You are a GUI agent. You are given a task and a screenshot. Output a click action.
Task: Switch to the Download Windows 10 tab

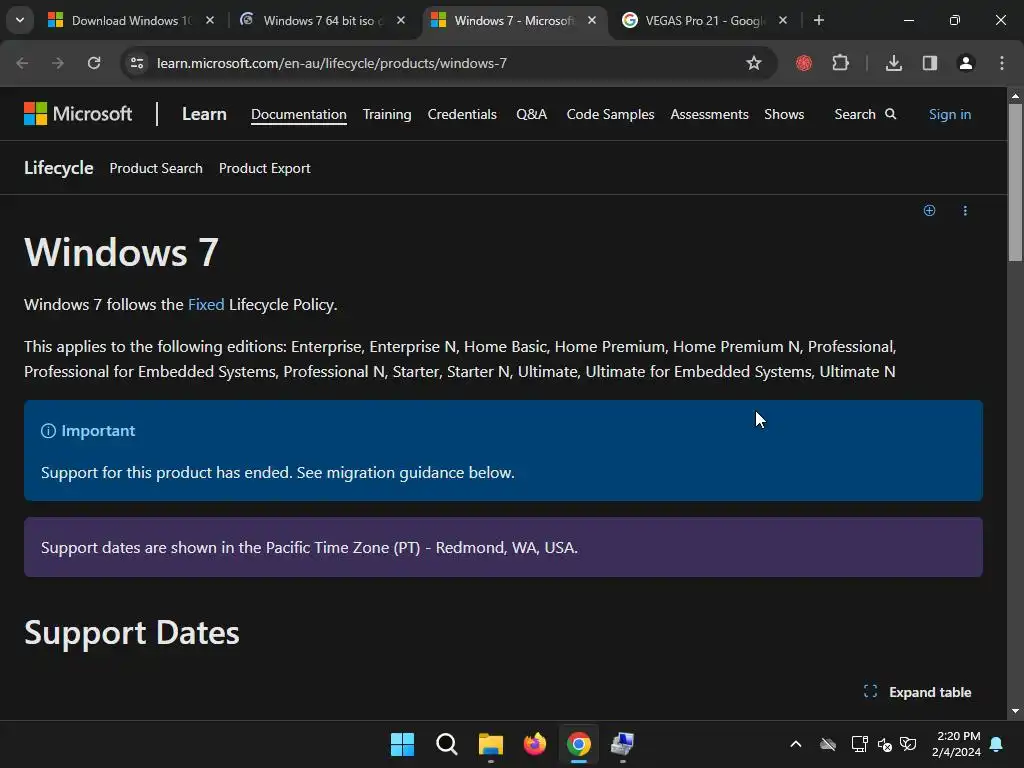click(131, 20)
